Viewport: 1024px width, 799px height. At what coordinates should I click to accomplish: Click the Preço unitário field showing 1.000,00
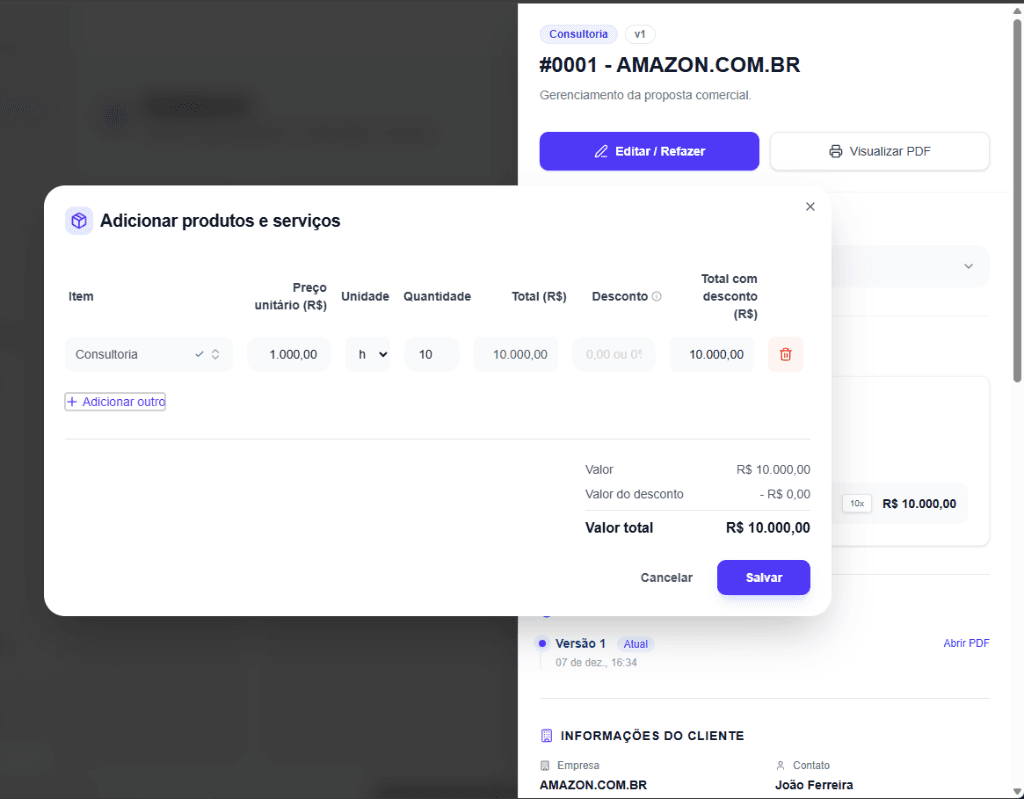tap(289, 354)
